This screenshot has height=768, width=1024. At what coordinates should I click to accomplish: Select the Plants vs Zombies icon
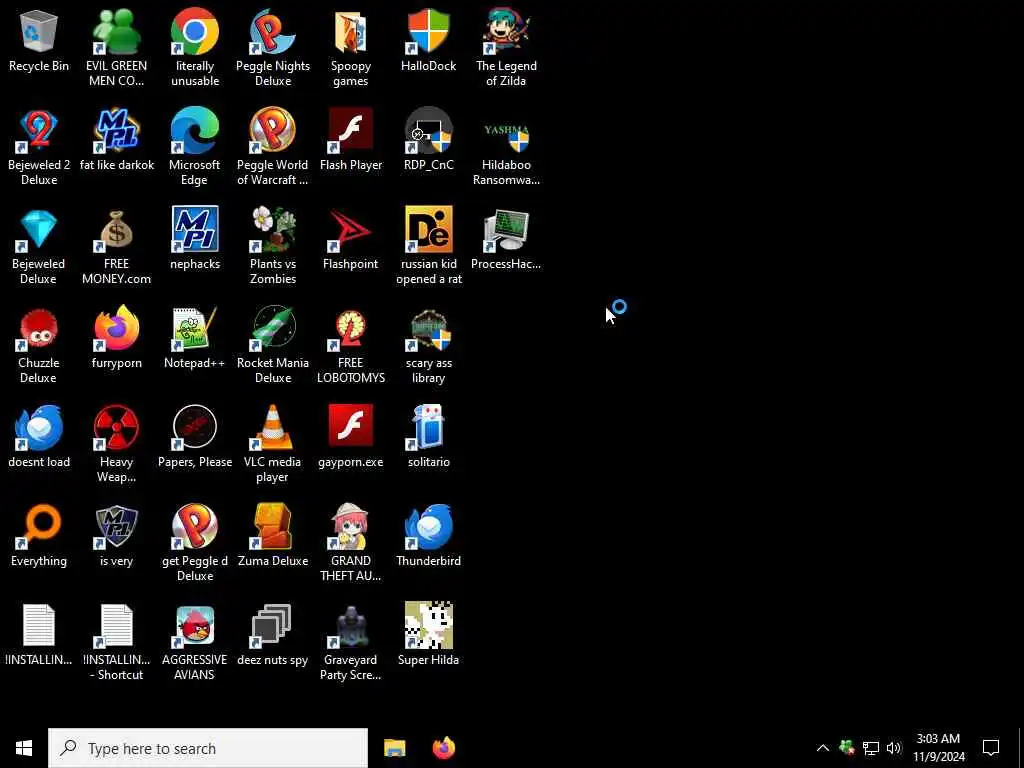pyautogui.click(x=272, y=230)
